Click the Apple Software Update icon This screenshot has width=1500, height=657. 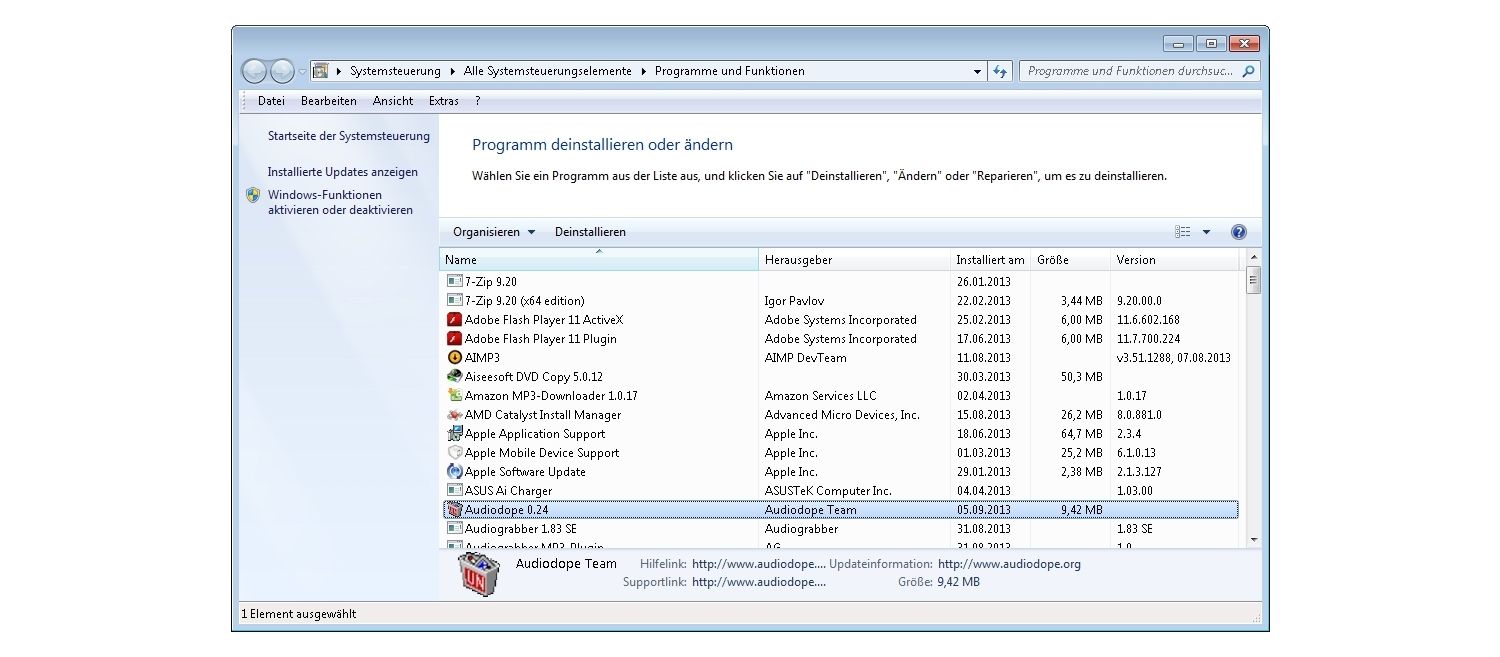point(455,472)
